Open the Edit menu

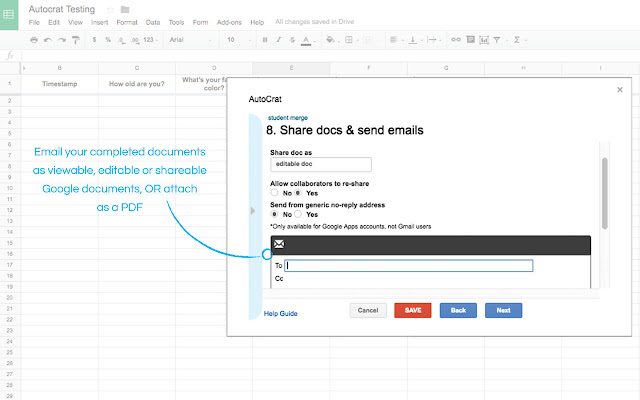pos(54,22)
